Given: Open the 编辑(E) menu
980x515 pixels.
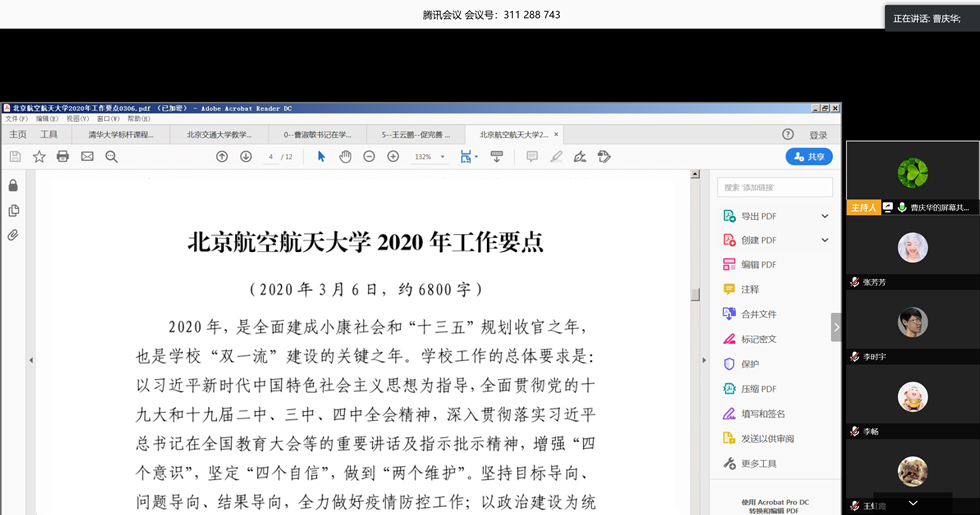Looking at the screenshot, I should point(47,119).
